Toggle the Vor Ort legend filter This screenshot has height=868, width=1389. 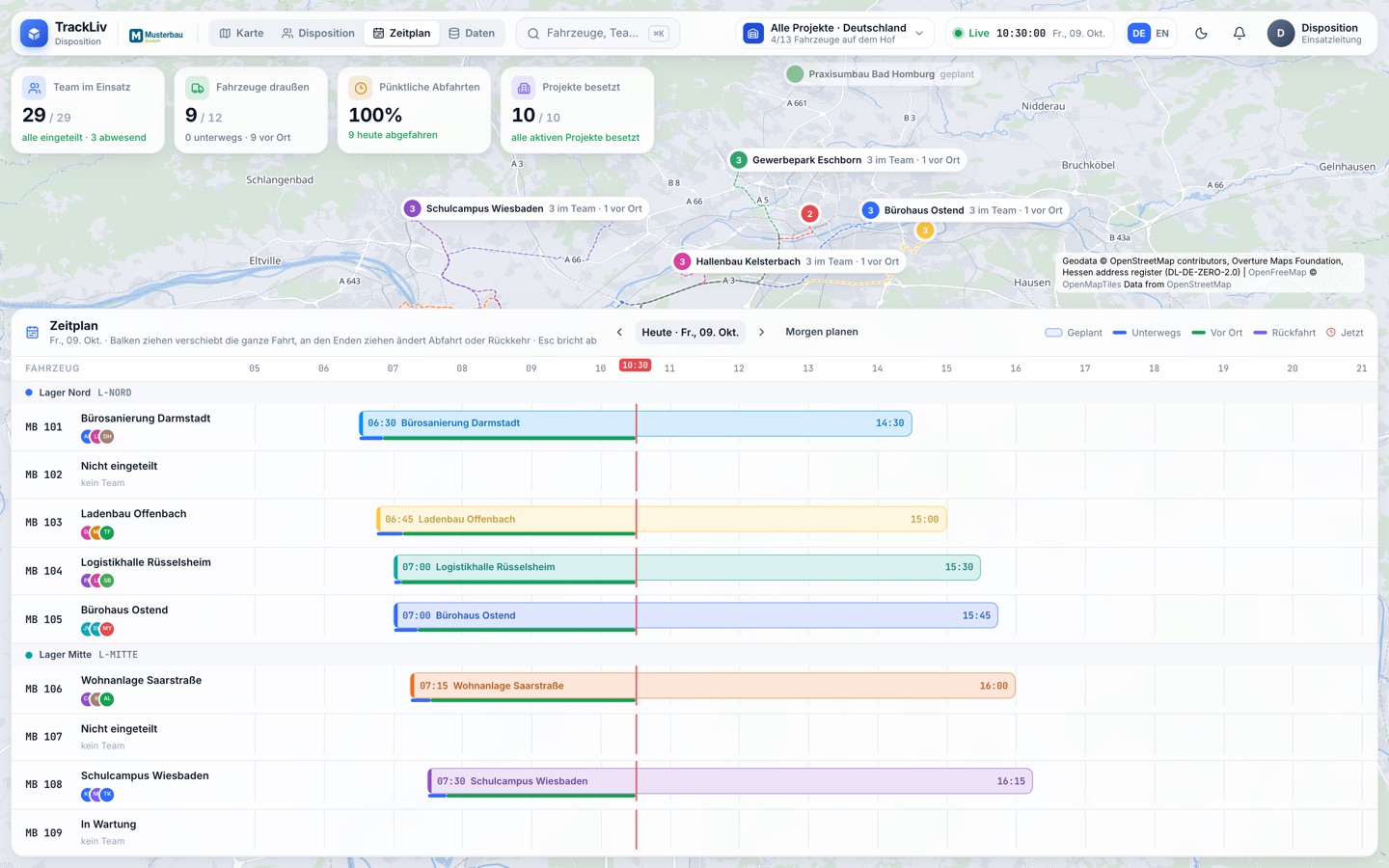(x=1217, y=333)
